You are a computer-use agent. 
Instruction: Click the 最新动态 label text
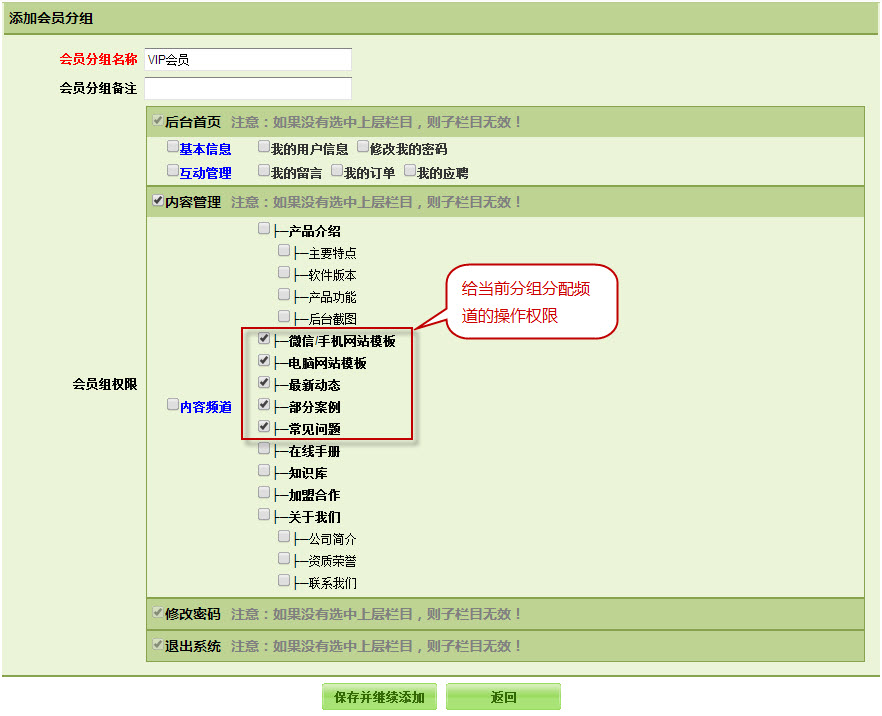coord(314,386)
